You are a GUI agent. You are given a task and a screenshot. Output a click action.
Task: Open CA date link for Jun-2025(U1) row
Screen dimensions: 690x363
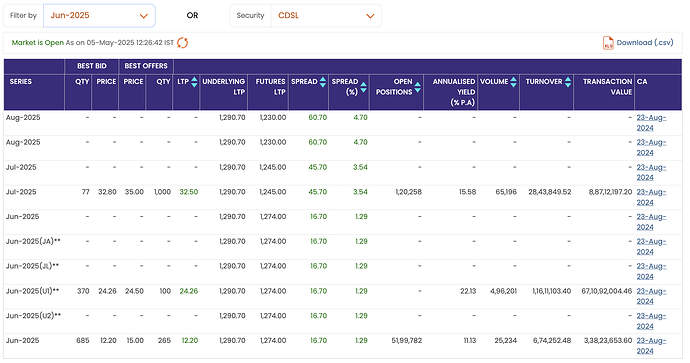(x=651, y=296)
